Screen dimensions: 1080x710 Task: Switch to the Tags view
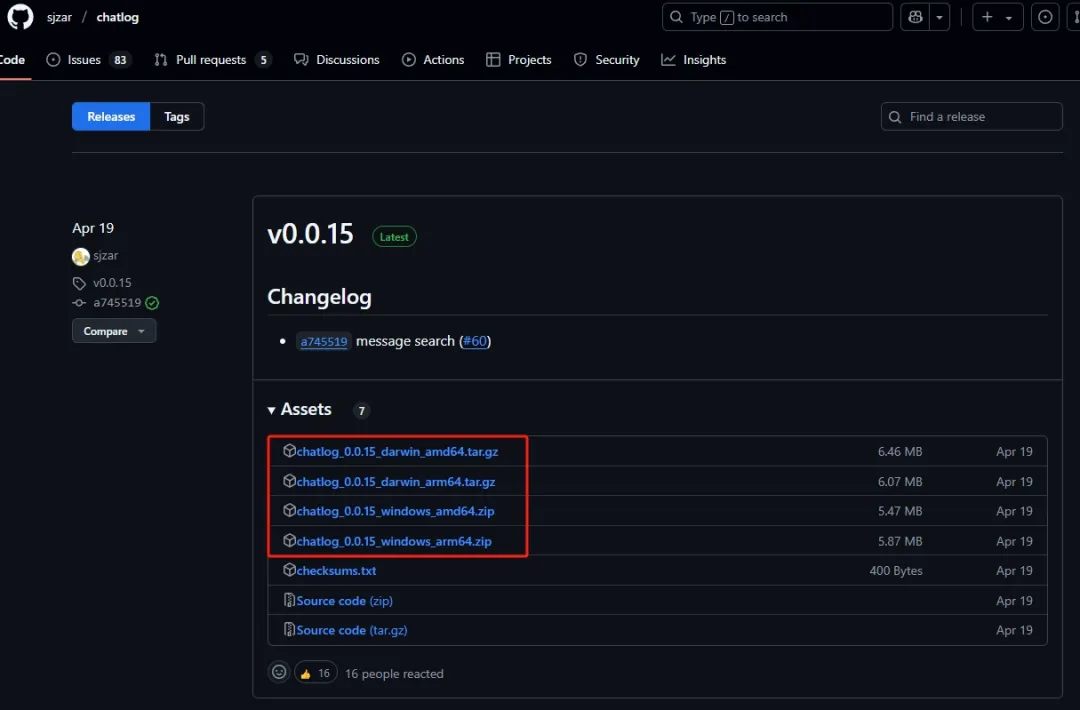[x=177, y=116]
